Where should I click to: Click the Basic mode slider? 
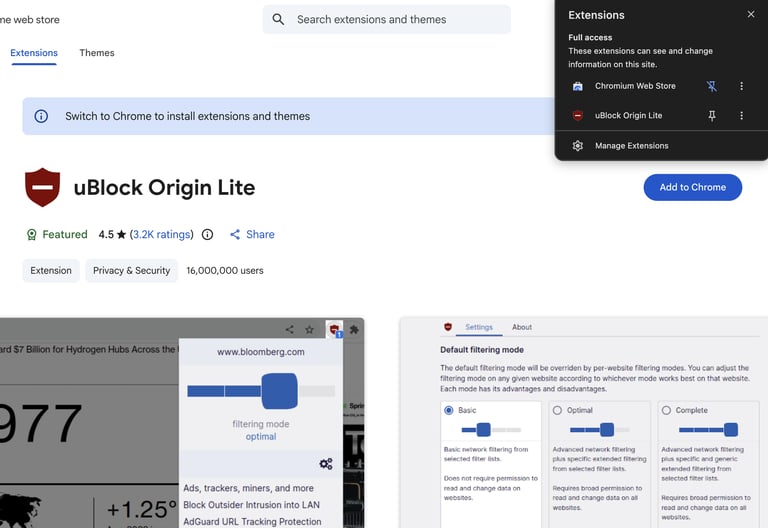(x=491, y=430)
